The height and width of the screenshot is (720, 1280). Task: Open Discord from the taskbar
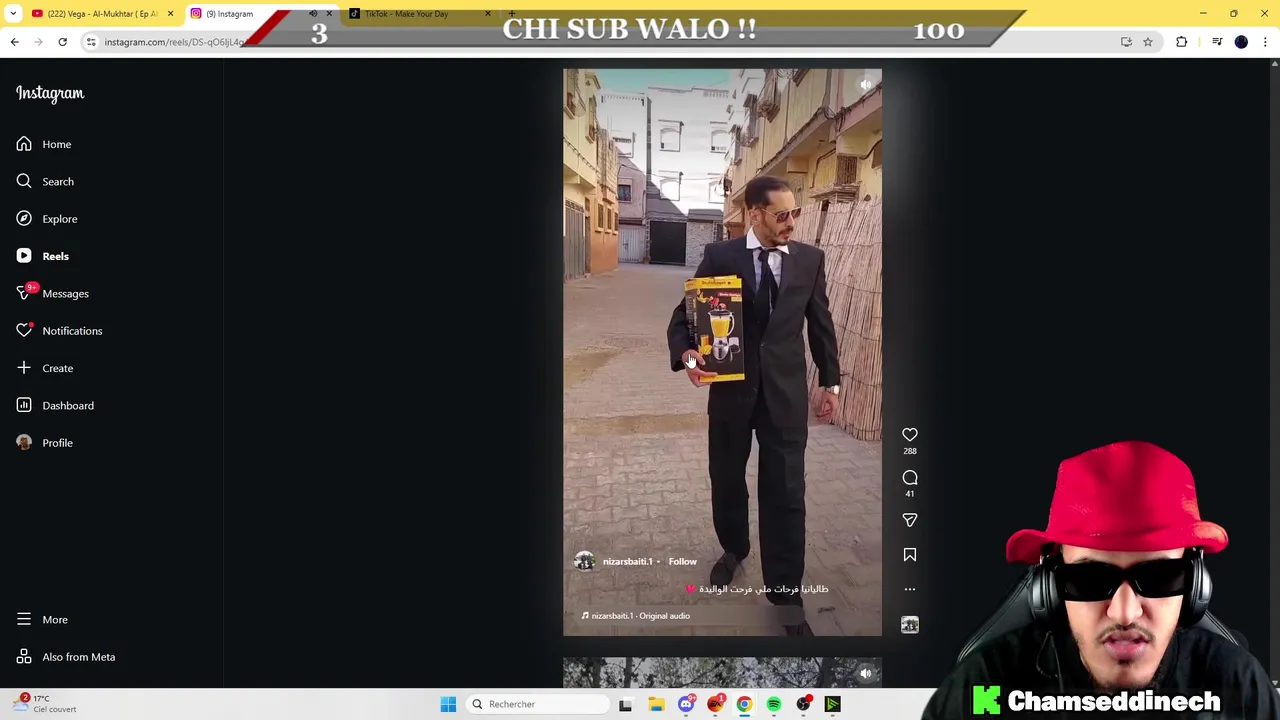(x=685, y=704)
